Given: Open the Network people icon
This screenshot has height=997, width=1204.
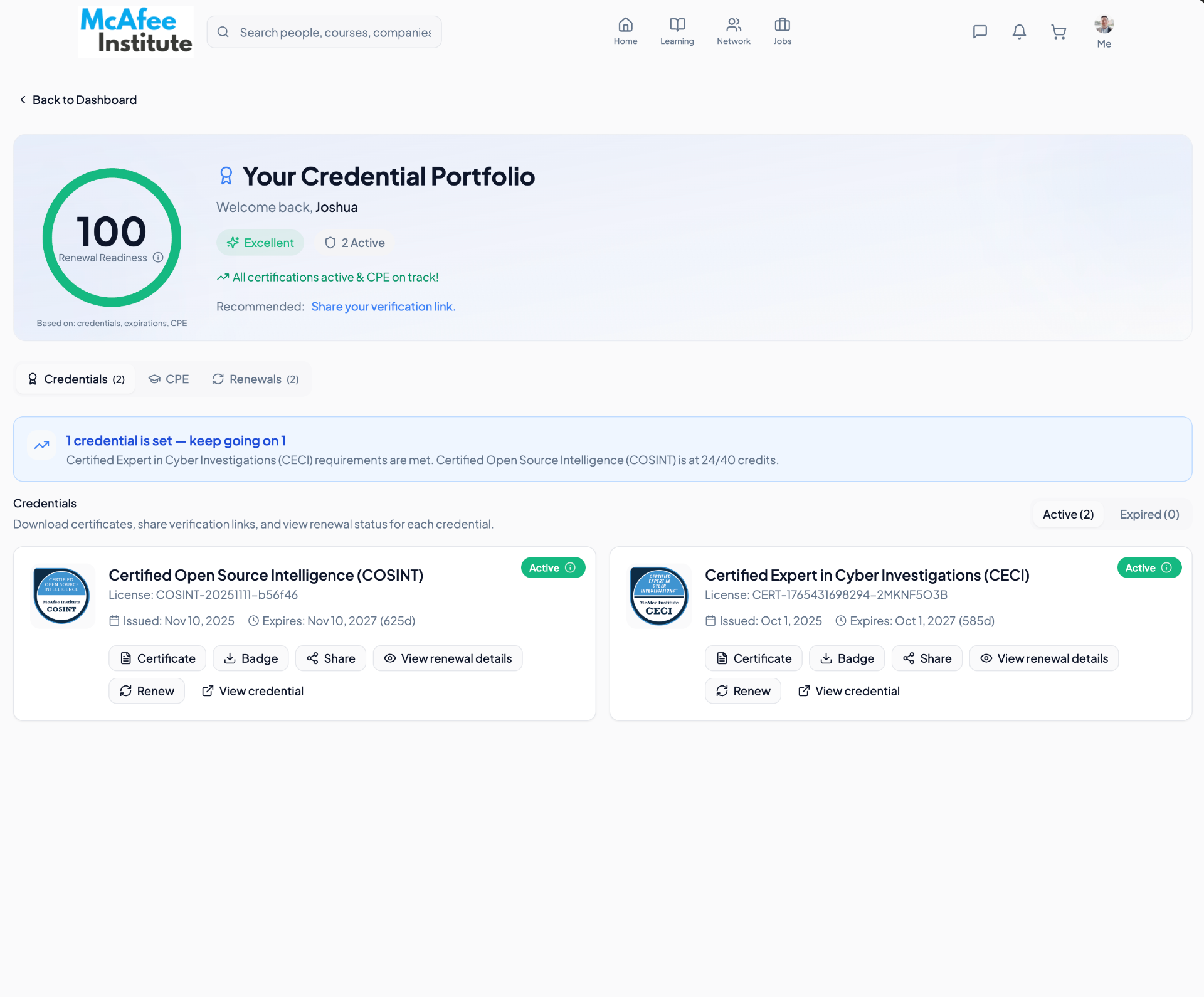Looking at the screenshot, I should click(x=734, y=25).
